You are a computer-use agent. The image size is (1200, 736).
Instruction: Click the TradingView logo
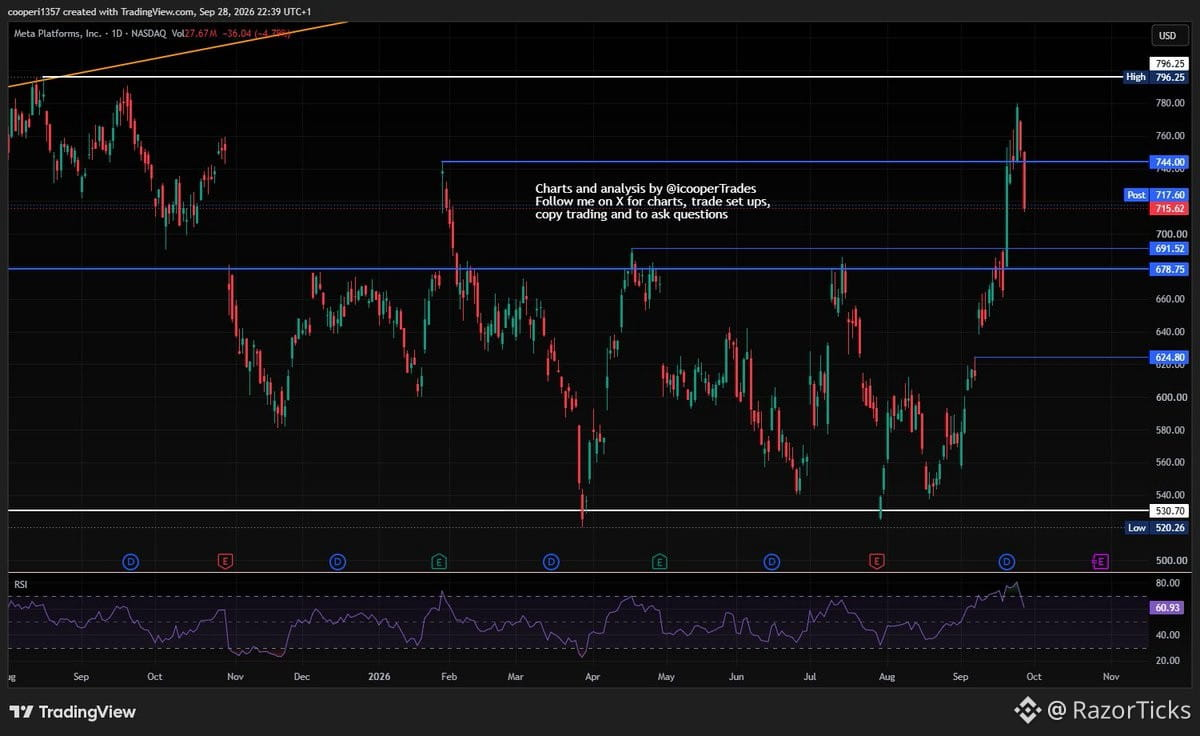72,712
